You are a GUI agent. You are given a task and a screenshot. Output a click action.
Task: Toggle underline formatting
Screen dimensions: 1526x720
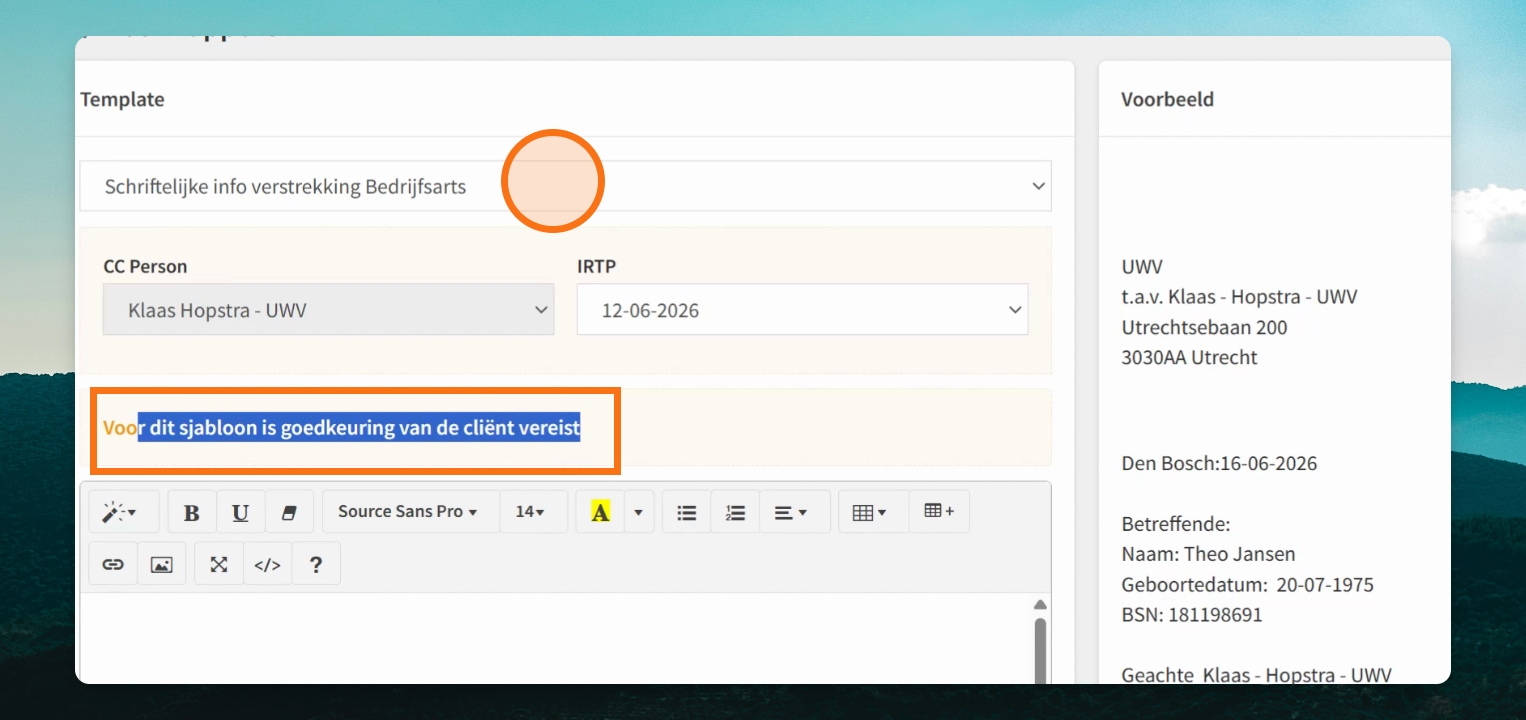point(240,512)
